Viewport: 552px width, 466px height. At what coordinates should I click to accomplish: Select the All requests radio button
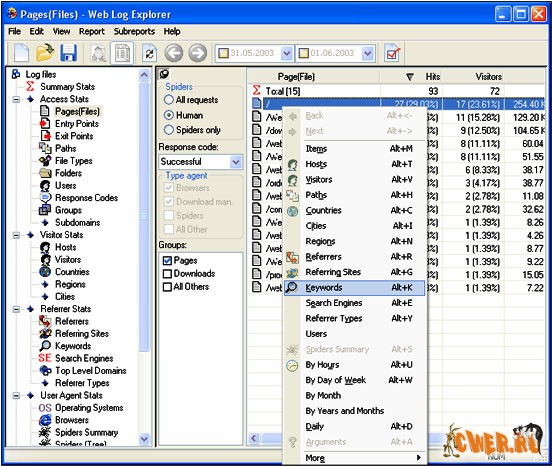(169, 100)
